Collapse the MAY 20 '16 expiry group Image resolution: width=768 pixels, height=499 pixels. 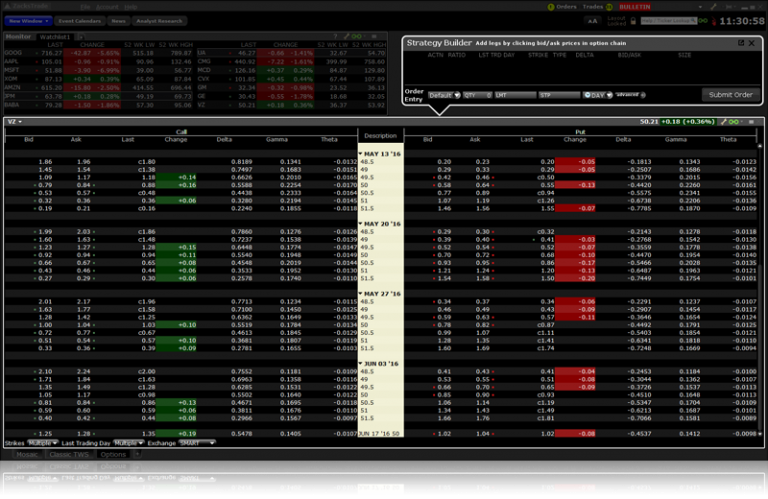tap(360, 224)
